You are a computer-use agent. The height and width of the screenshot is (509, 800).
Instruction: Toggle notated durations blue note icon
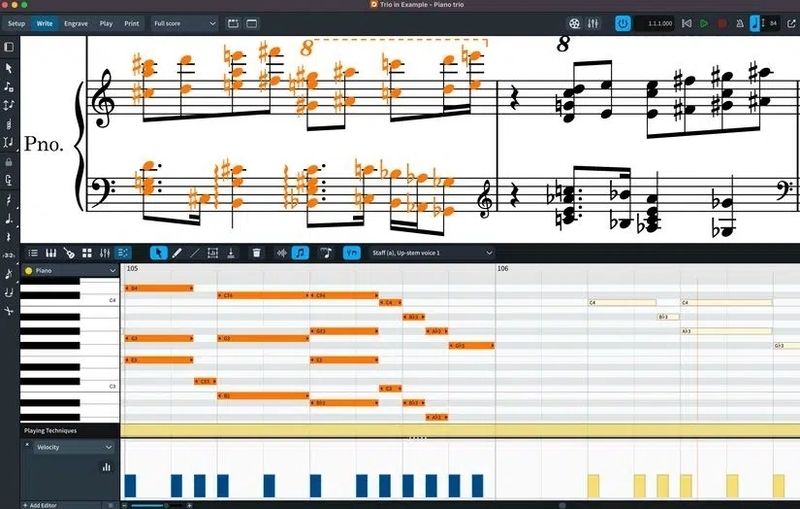tap(300, 253)
